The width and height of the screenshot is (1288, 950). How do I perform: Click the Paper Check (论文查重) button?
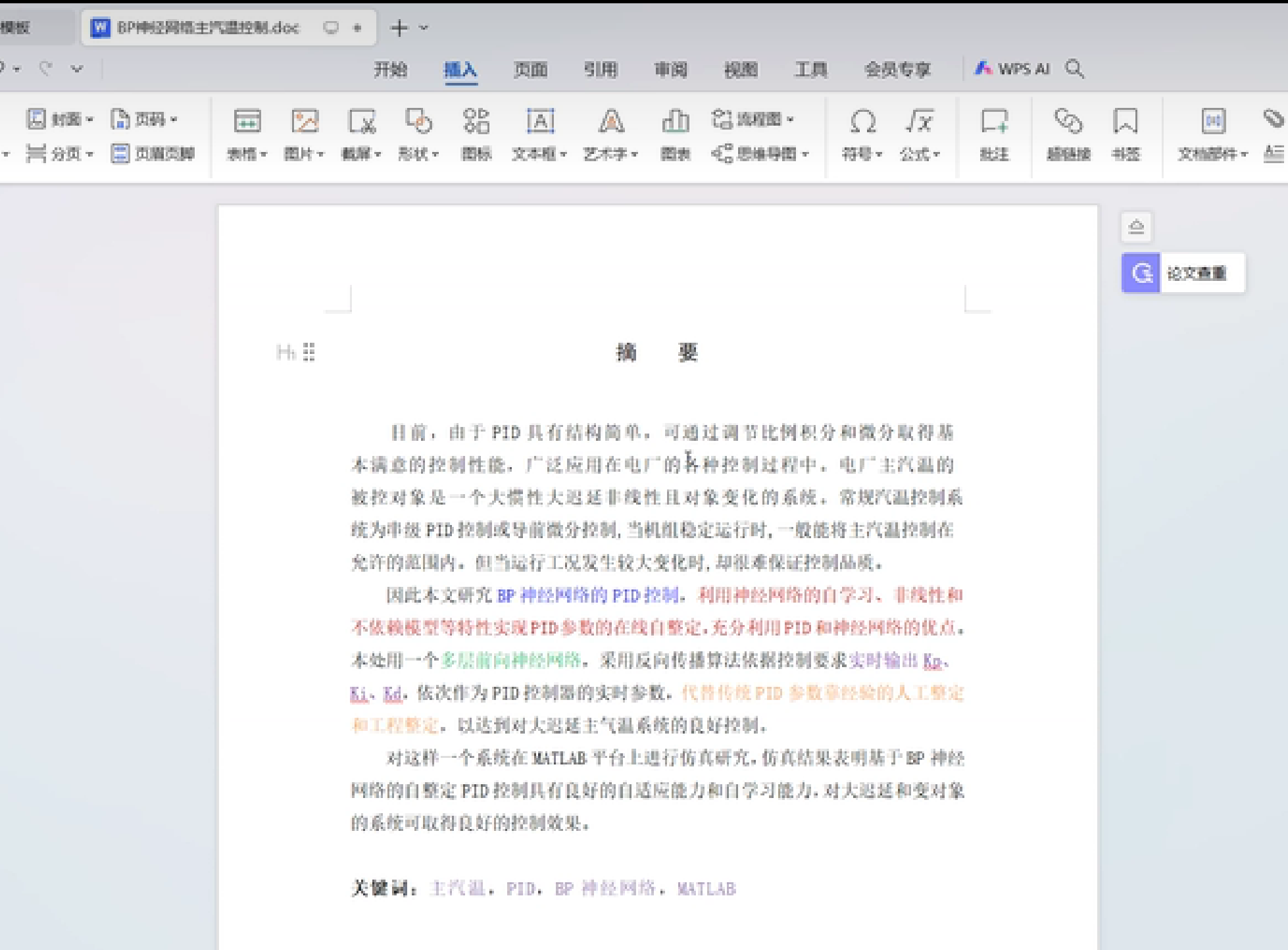pyautogui.click(x=1183, y=273)
